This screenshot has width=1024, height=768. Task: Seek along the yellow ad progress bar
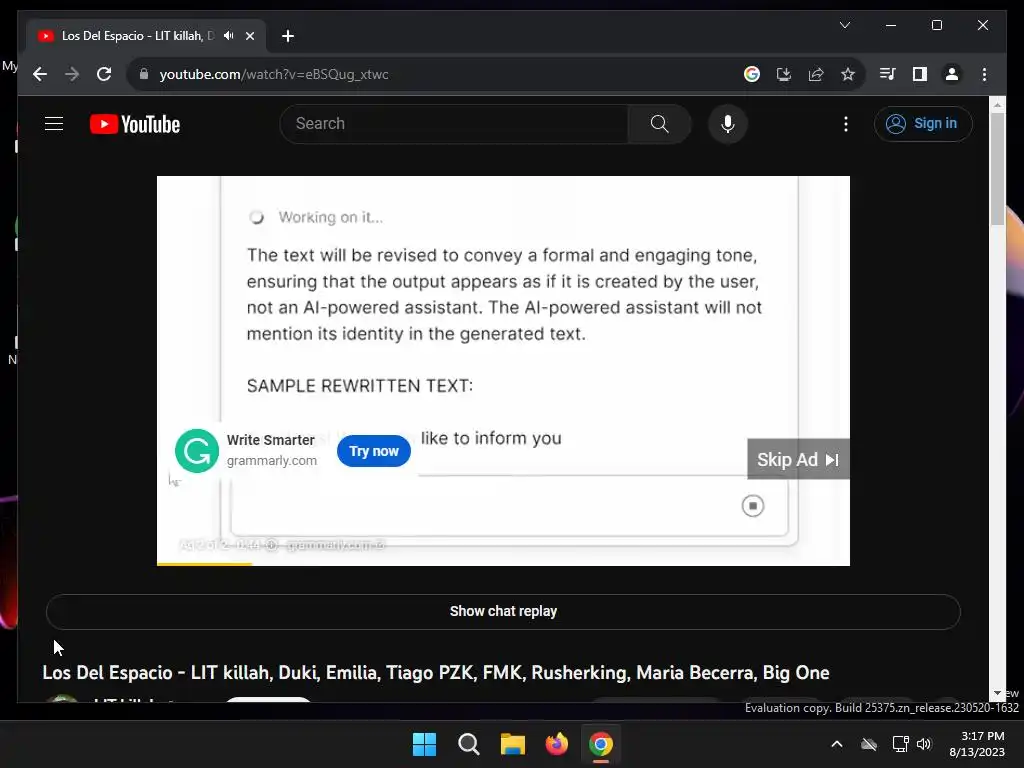click(503, 564)
